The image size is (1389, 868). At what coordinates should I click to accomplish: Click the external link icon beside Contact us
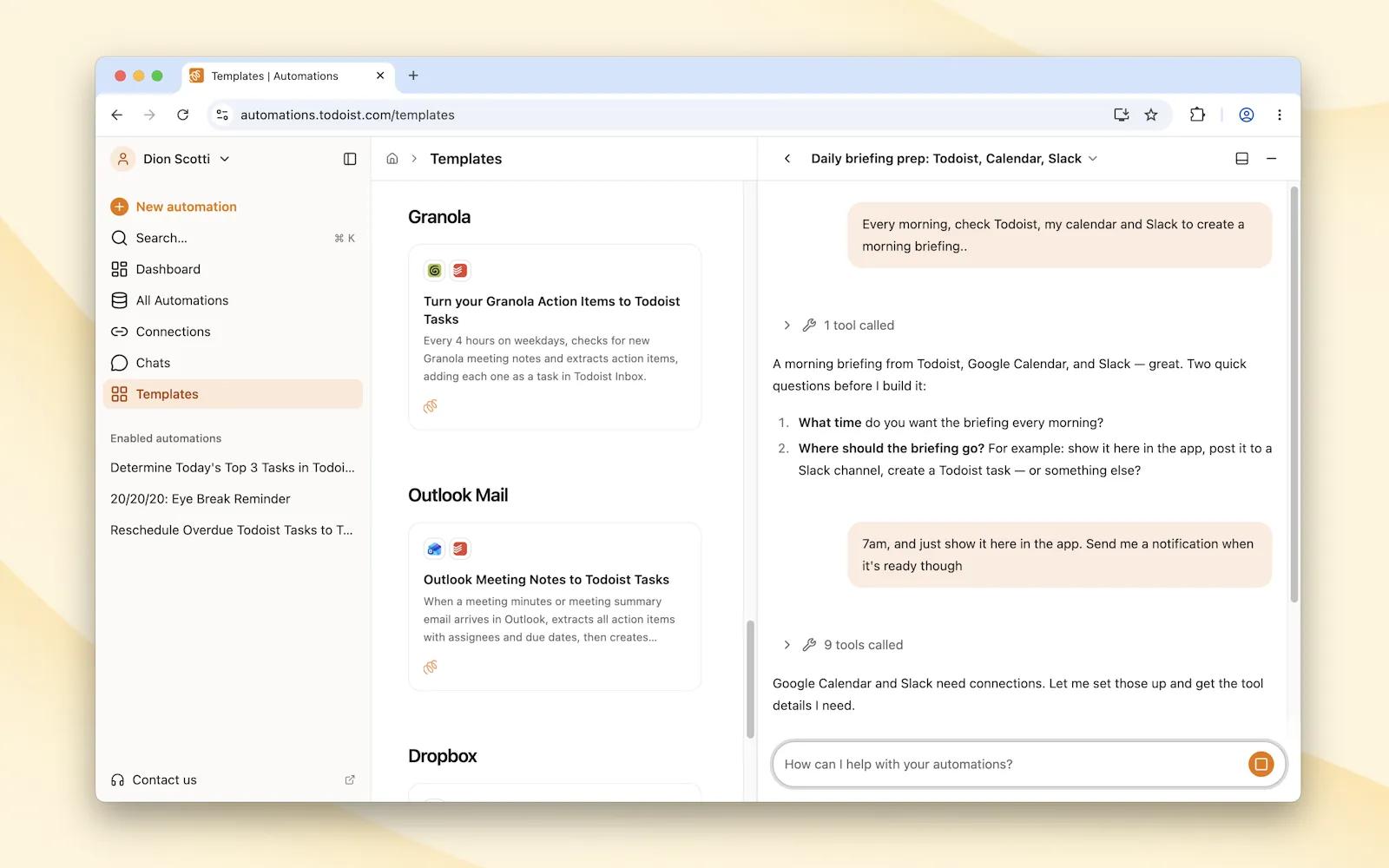tap(350, 779)
